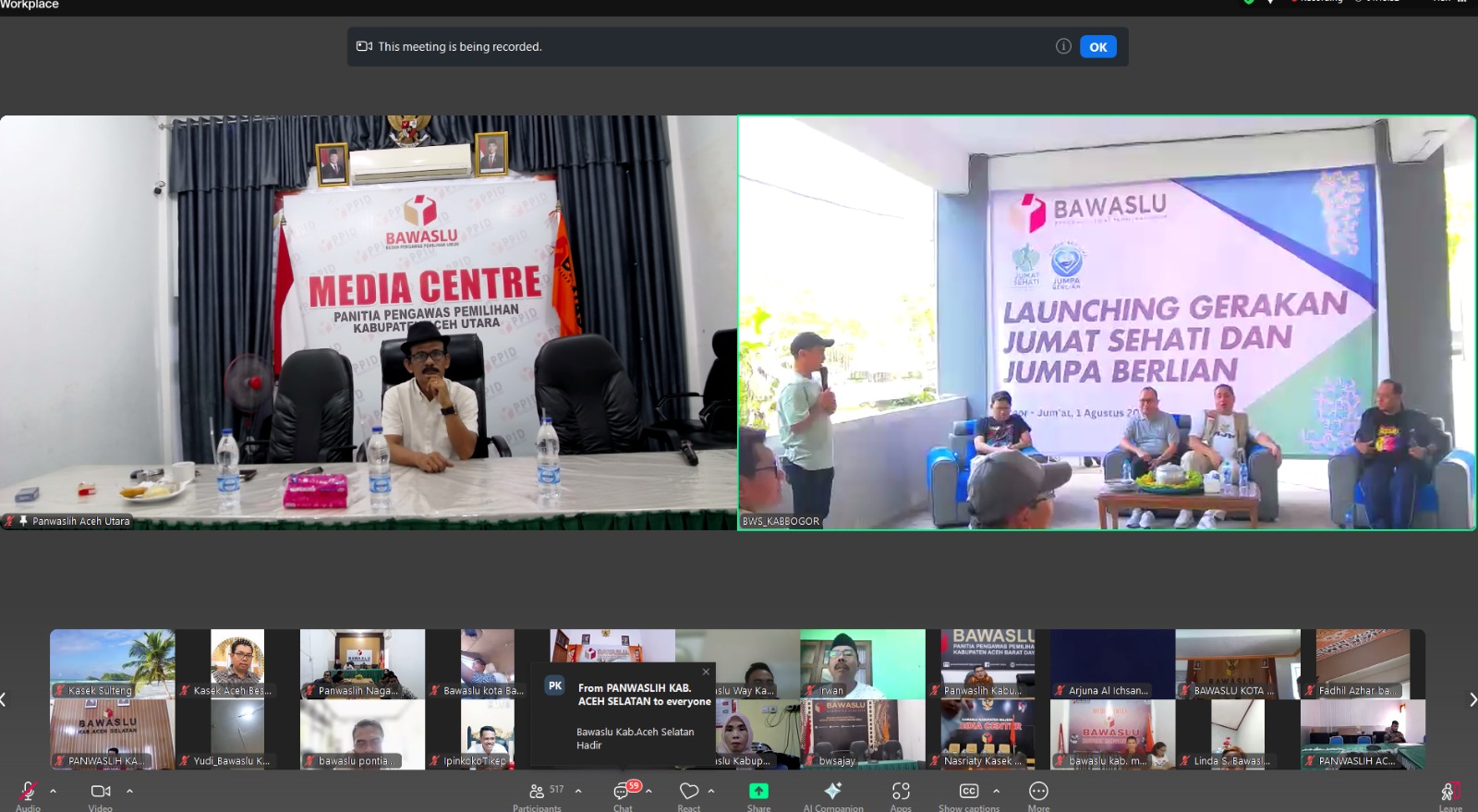Click the muted mic icon on IpinkokoTikep
1478x812 pixels.
pos(435,760)
